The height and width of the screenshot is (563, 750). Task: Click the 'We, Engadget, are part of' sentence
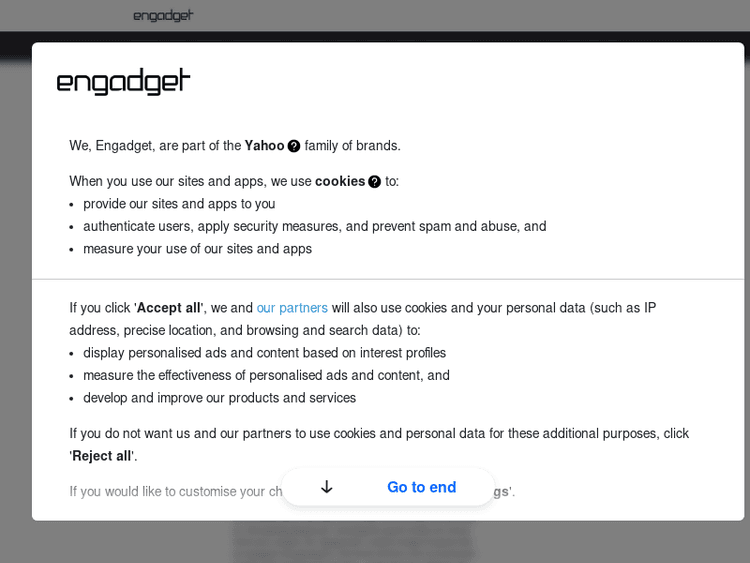point(155,146)
